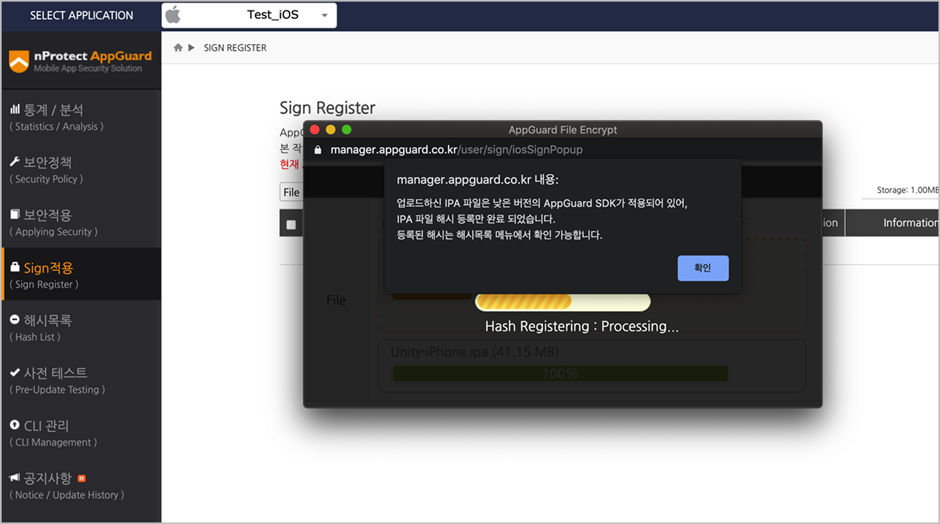This screenshot has height=524, width=940.
Task: Open the 해시목록 (Hash List) menu
Action: click(81, 327)
